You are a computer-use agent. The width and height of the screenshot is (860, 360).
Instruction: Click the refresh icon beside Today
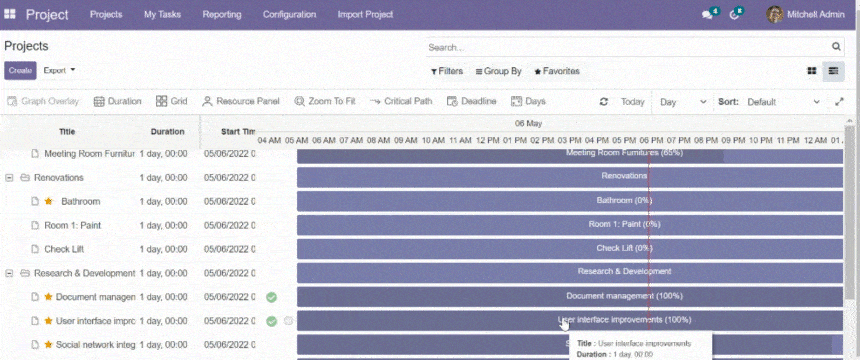click(x=604, y=102)
